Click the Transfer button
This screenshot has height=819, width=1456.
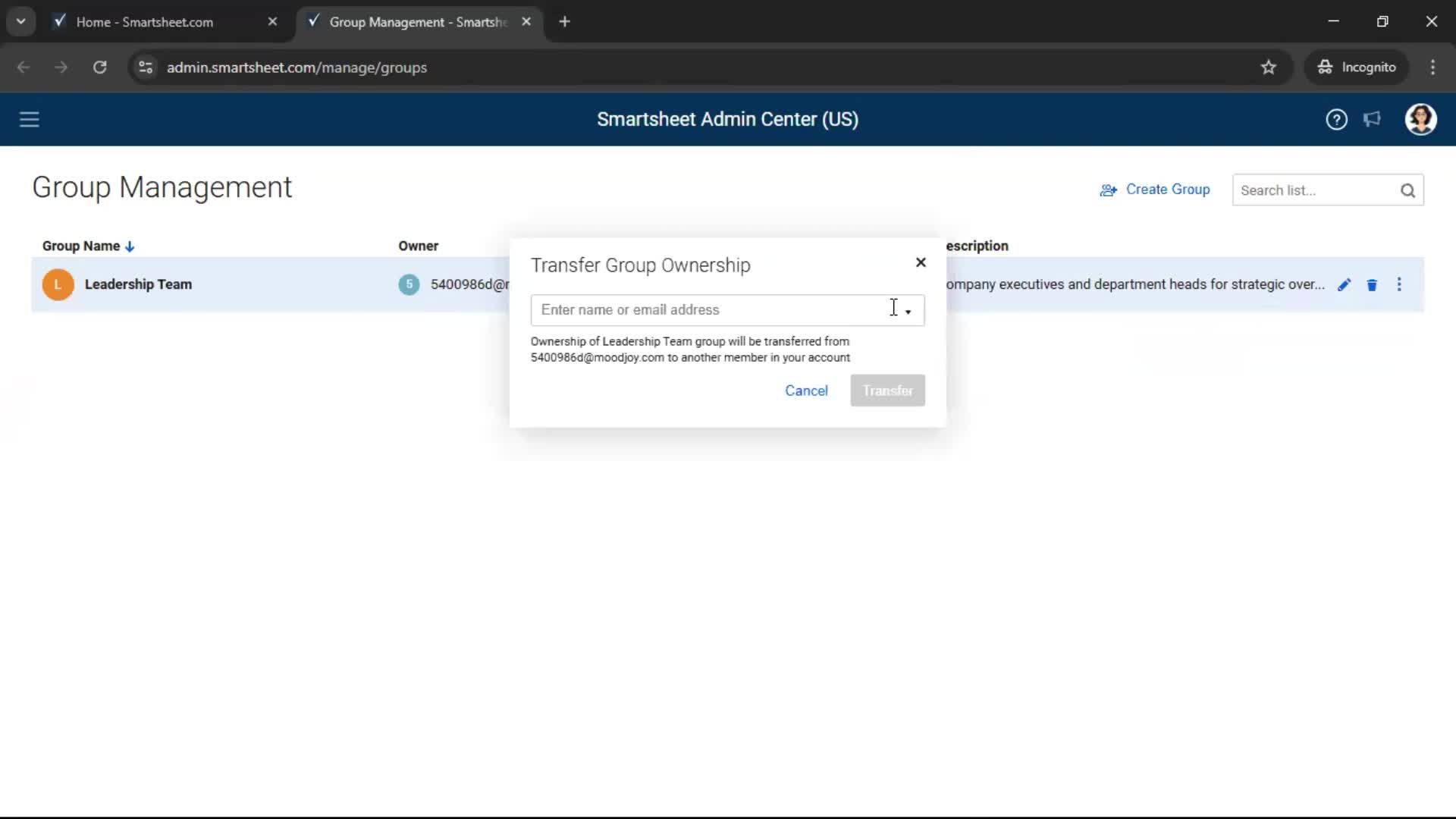(887, 391)
